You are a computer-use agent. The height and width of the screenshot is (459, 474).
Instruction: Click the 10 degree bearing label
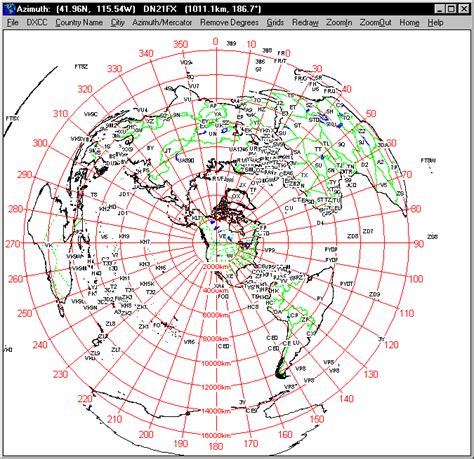(251, 44)
